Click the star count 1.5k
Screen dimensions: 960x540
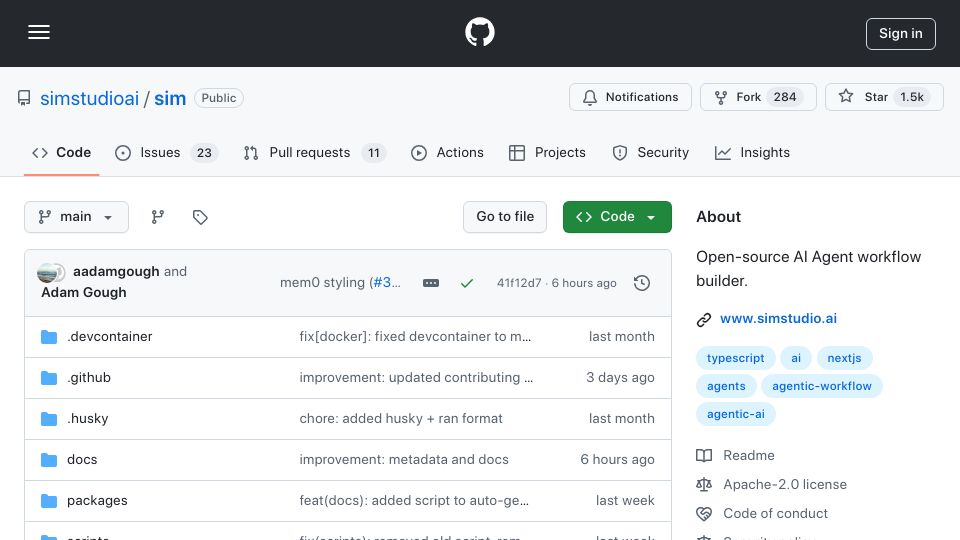point(912,97)
